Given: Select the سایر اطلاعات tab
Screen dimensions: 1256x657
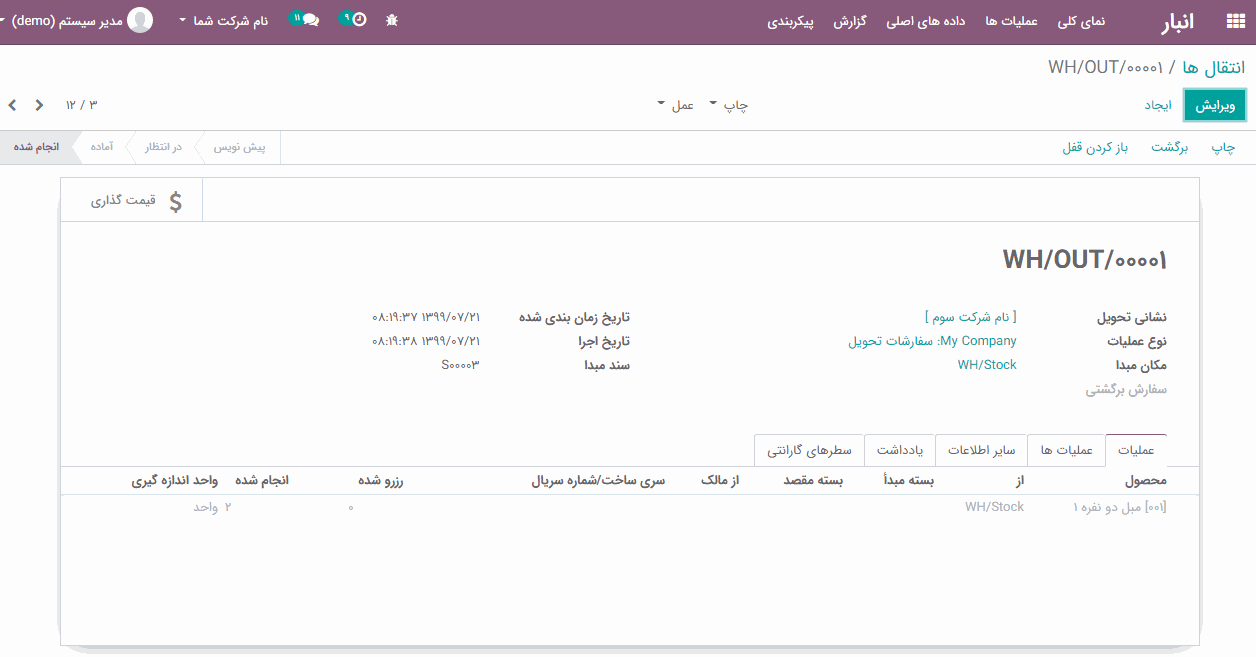Looking at the screenshot, I should click(982, 450).
